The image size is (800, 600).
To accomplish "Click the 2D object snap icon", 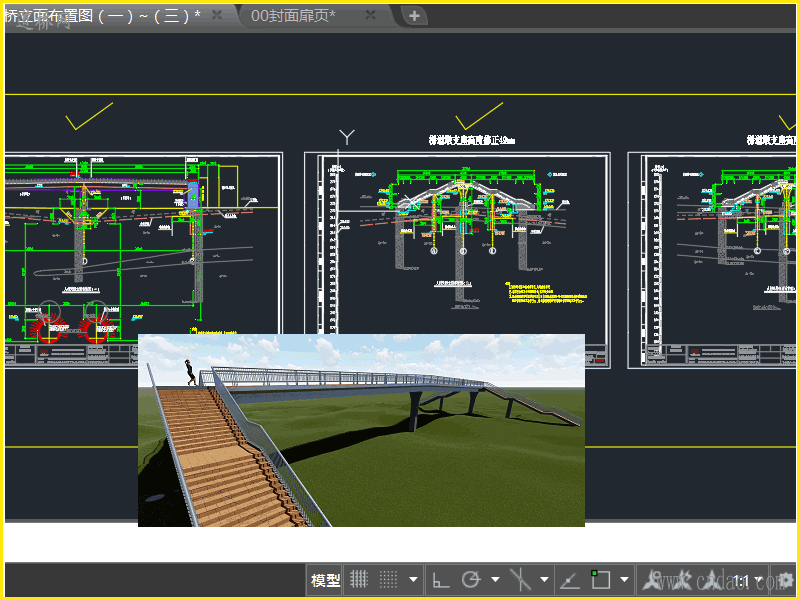I will click(x=600, y=580).
